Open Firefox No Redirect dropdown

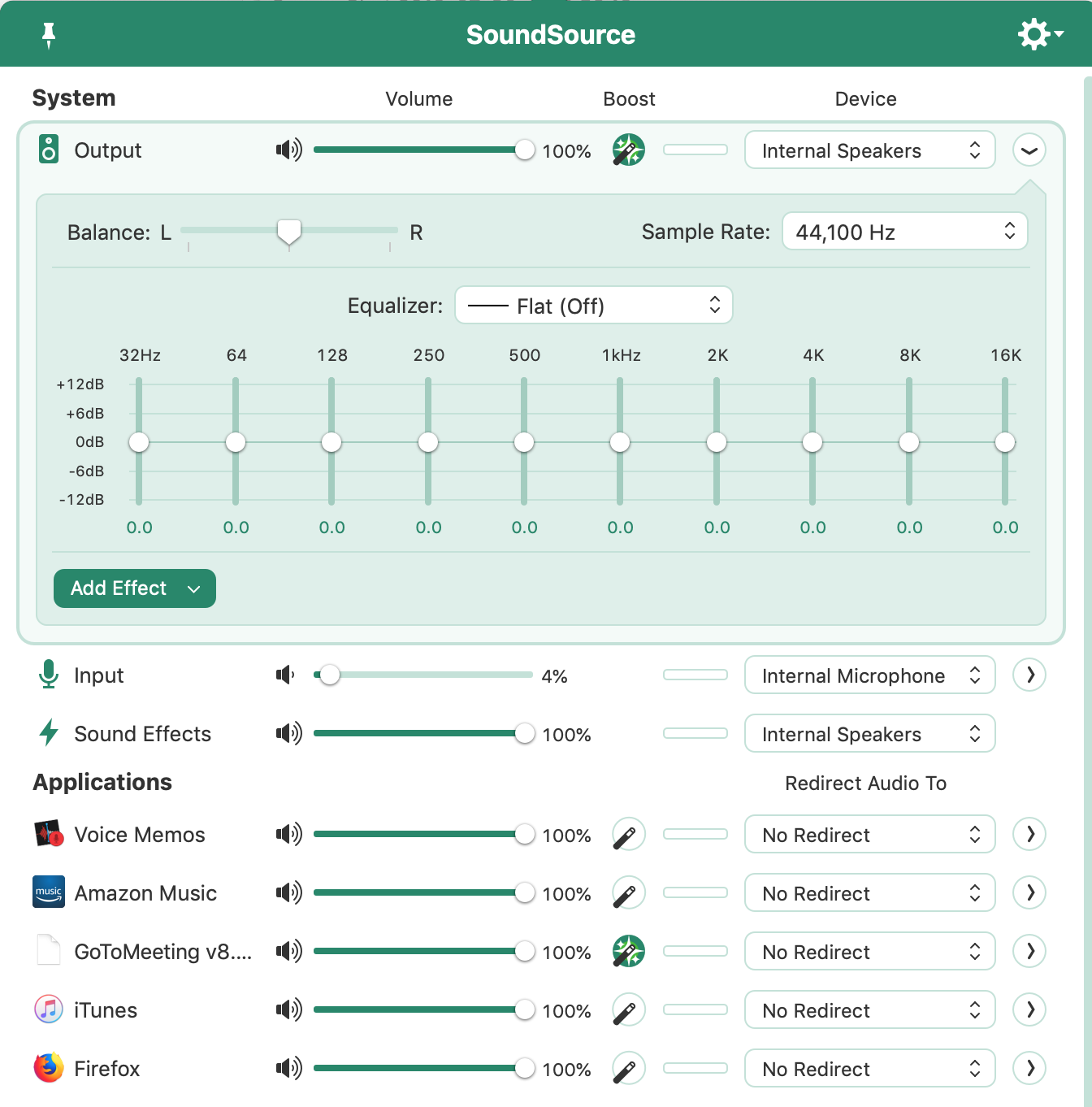pyautogui.click(x=869, y=1069)
